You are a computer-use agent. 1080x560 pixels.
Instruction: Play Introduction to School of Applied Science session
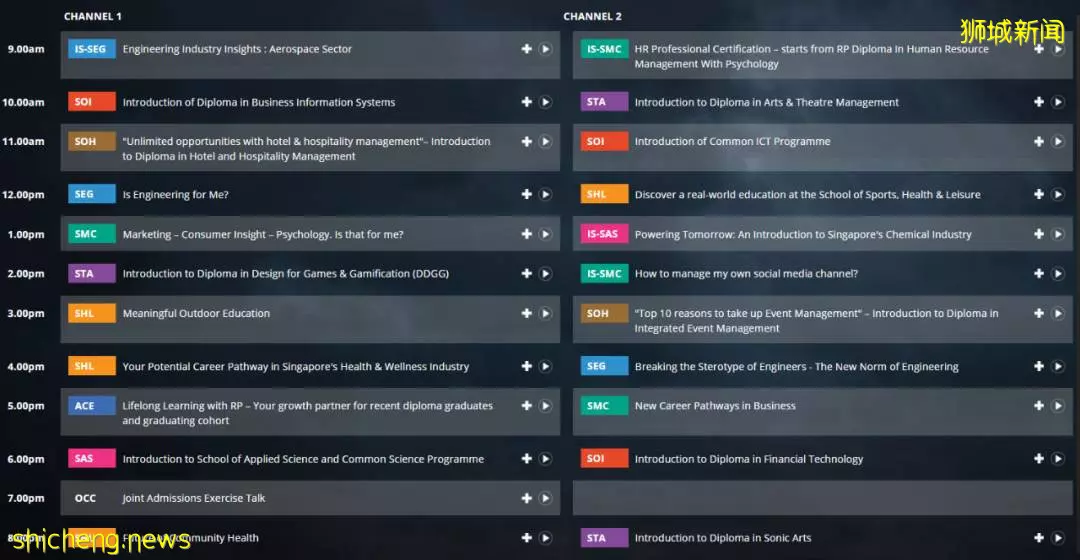[x=546, y=459]
